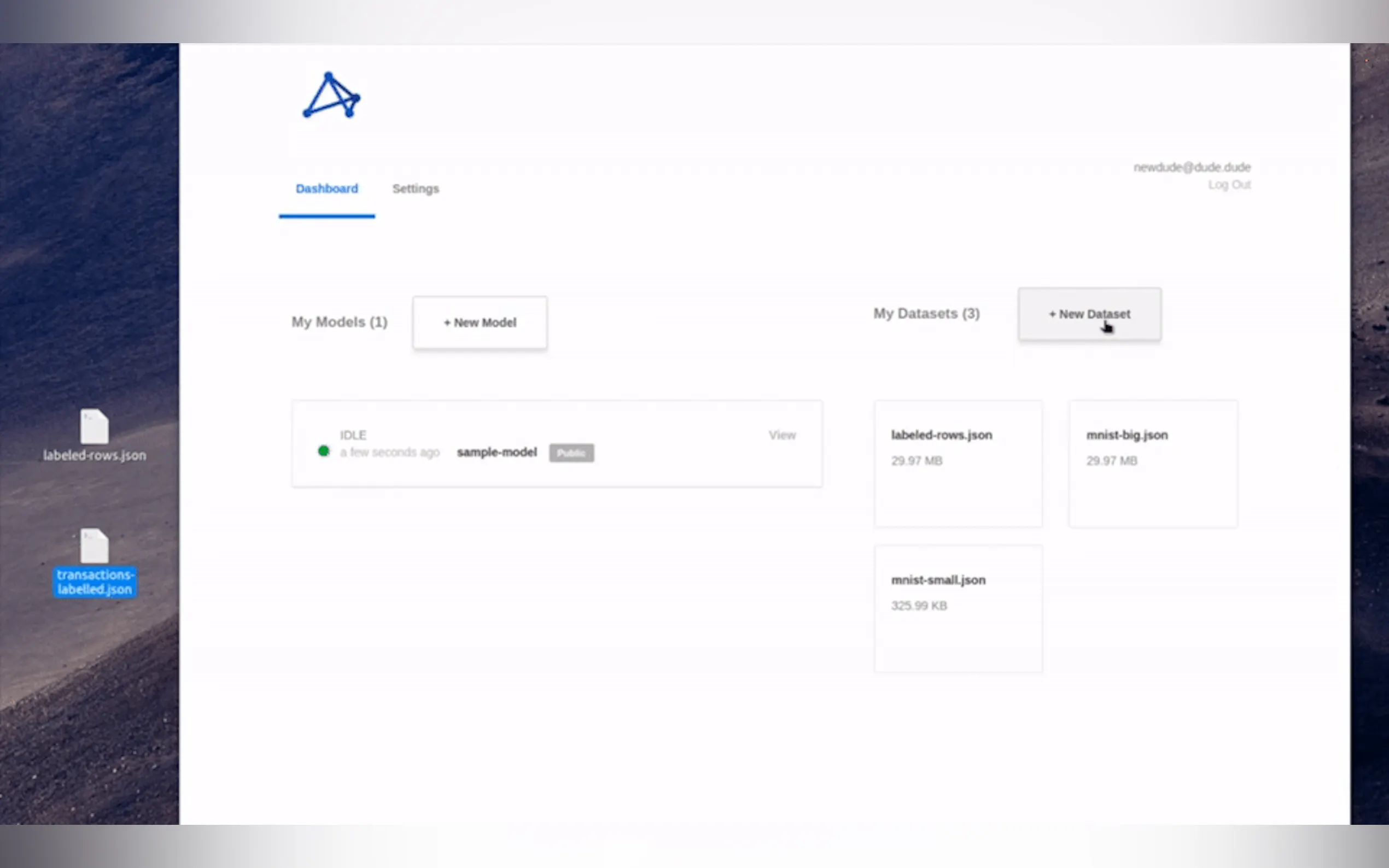Click the newdude@dude.dude account email
Screen dimensions: 1389x868
click(x=1192, y=167)
